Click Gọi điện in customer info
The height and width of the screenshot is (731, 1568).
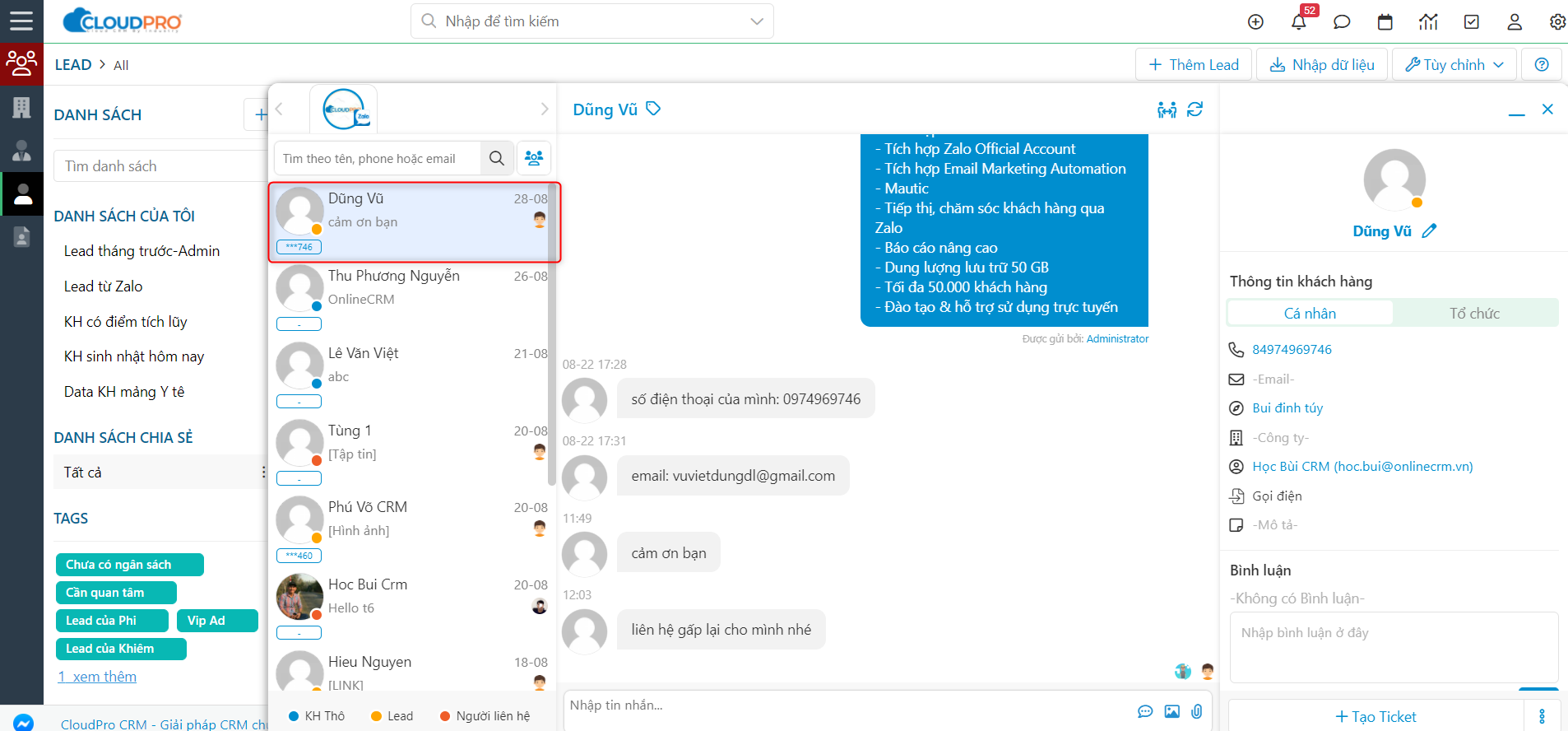pos(1277,496)
